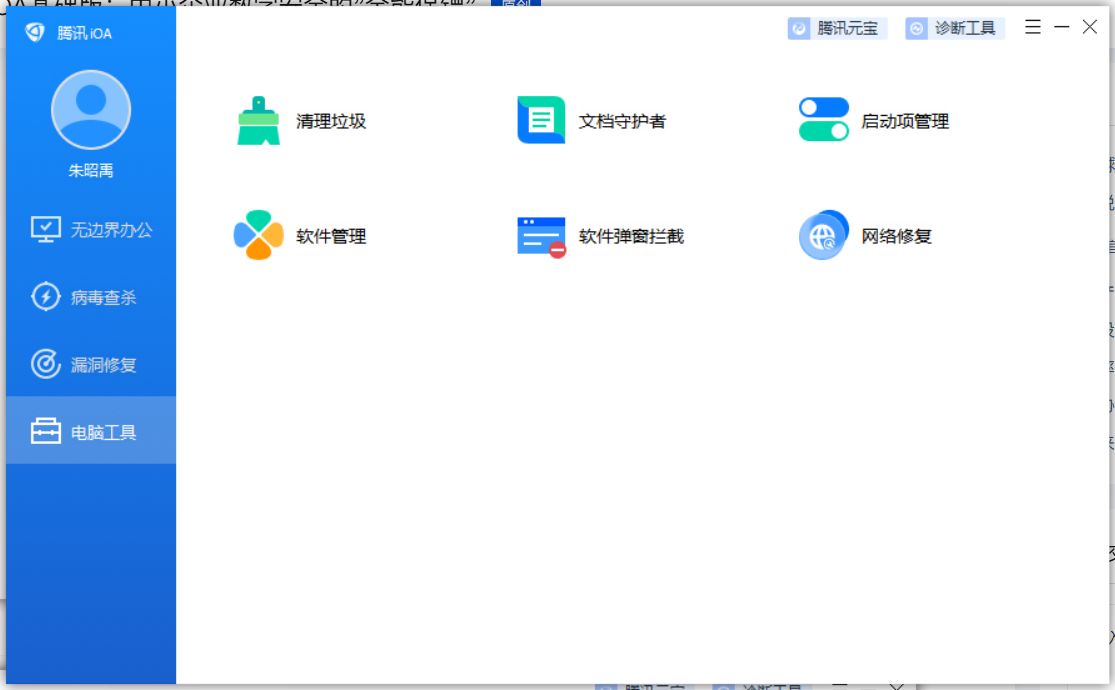The height and width of the screenshot is (690, 1115).
Task: Click the 电脑工具 toolbox icon
Action: [46, 431]
